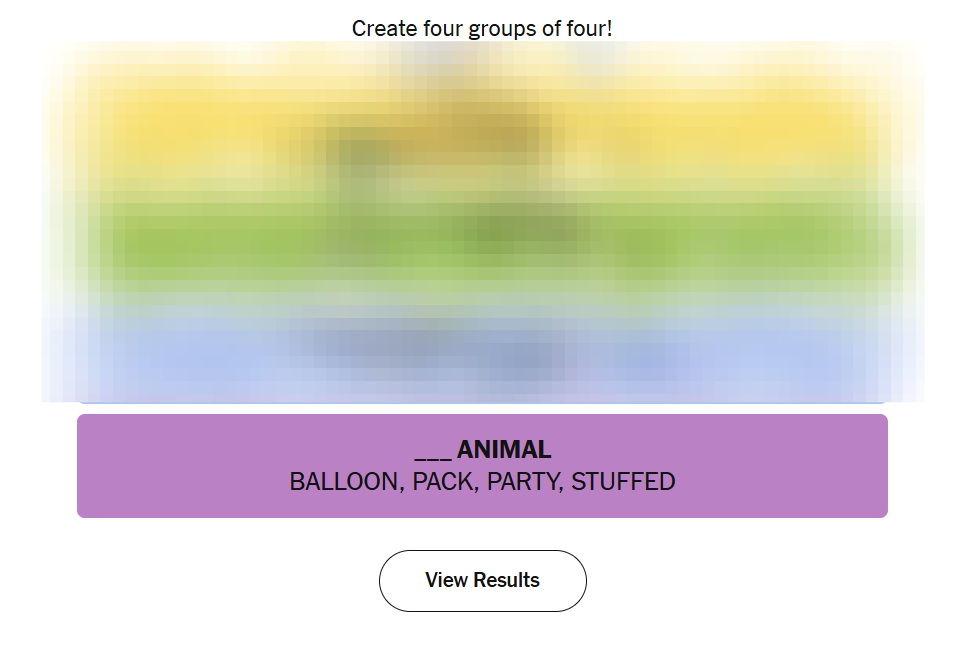Select the blurred green category row

[x=482, y=240]
